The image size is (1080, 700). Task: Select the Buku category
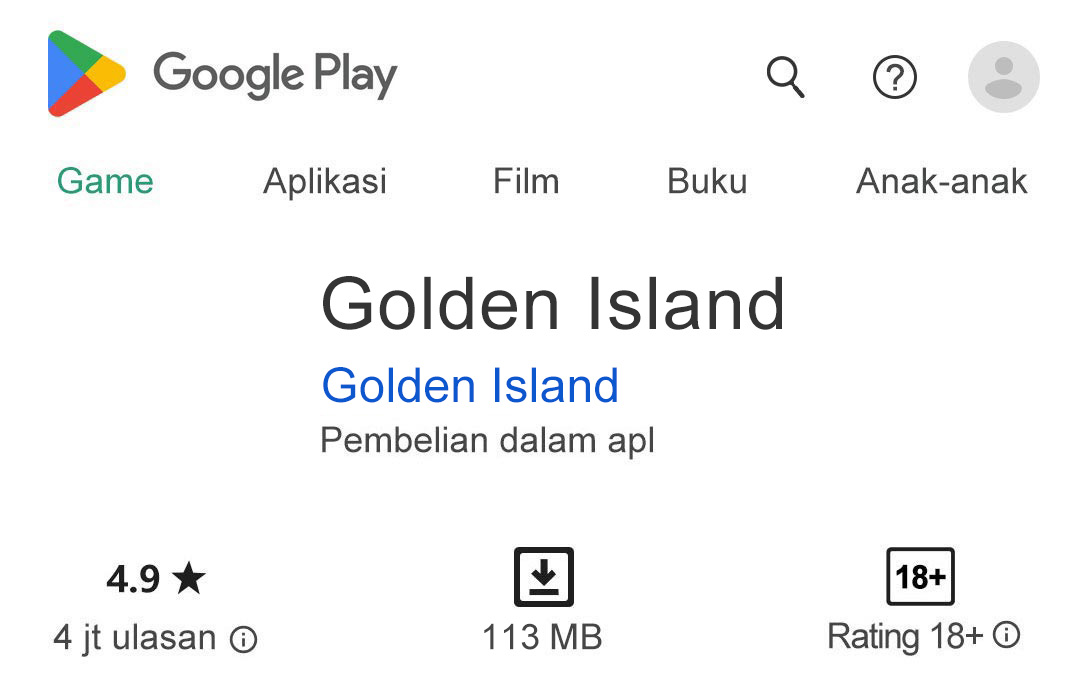[707, 181]
